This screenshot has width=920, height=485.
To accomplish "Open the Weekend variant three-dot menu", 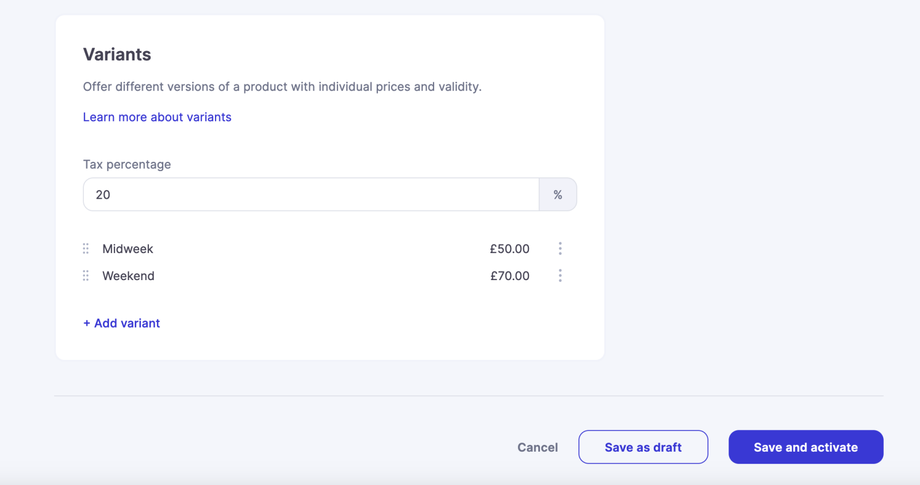I will (x=560, y=276).
